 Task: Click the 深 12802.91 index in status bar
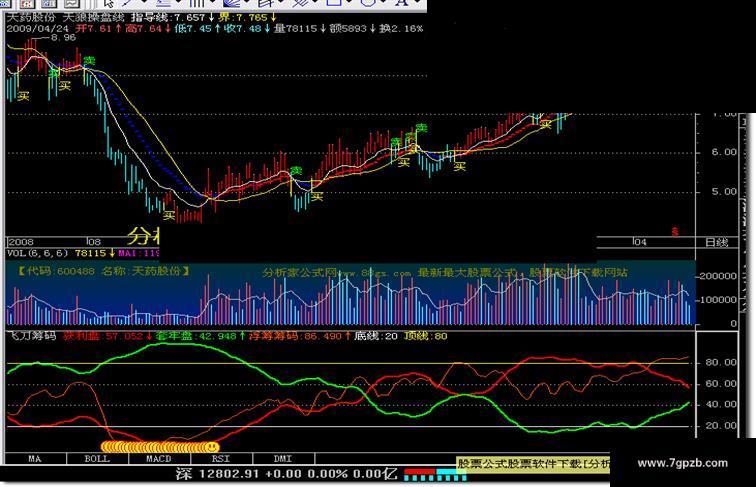[x=217, y=474]
